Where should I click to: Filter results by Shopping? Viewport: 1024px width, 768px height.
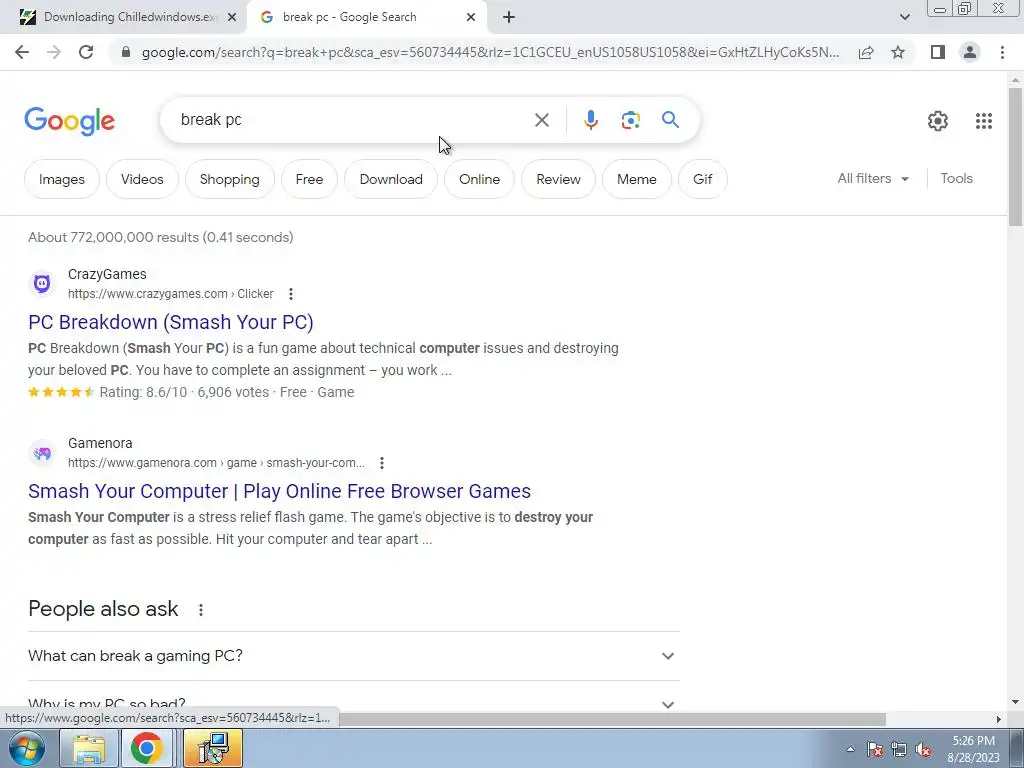click(x=229, y=179)
